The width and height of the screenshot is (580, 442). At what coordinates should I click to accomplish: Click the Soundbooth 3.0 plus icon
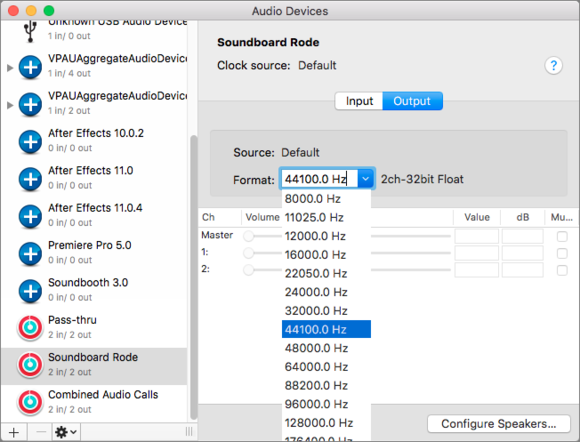coord(30,291)
